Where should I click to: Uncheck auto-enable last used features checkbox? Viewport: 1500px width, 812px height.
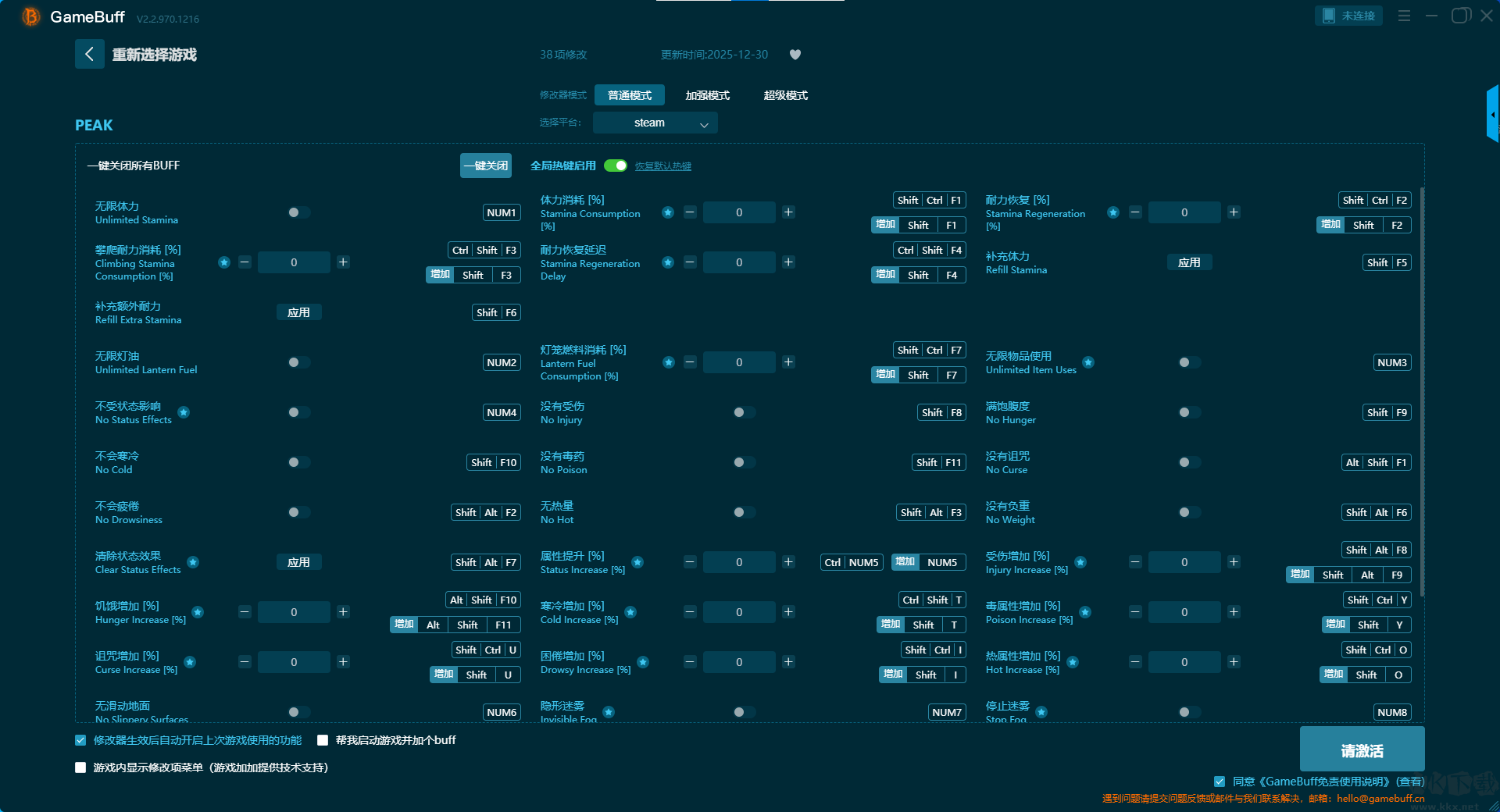tap(80, 740)
